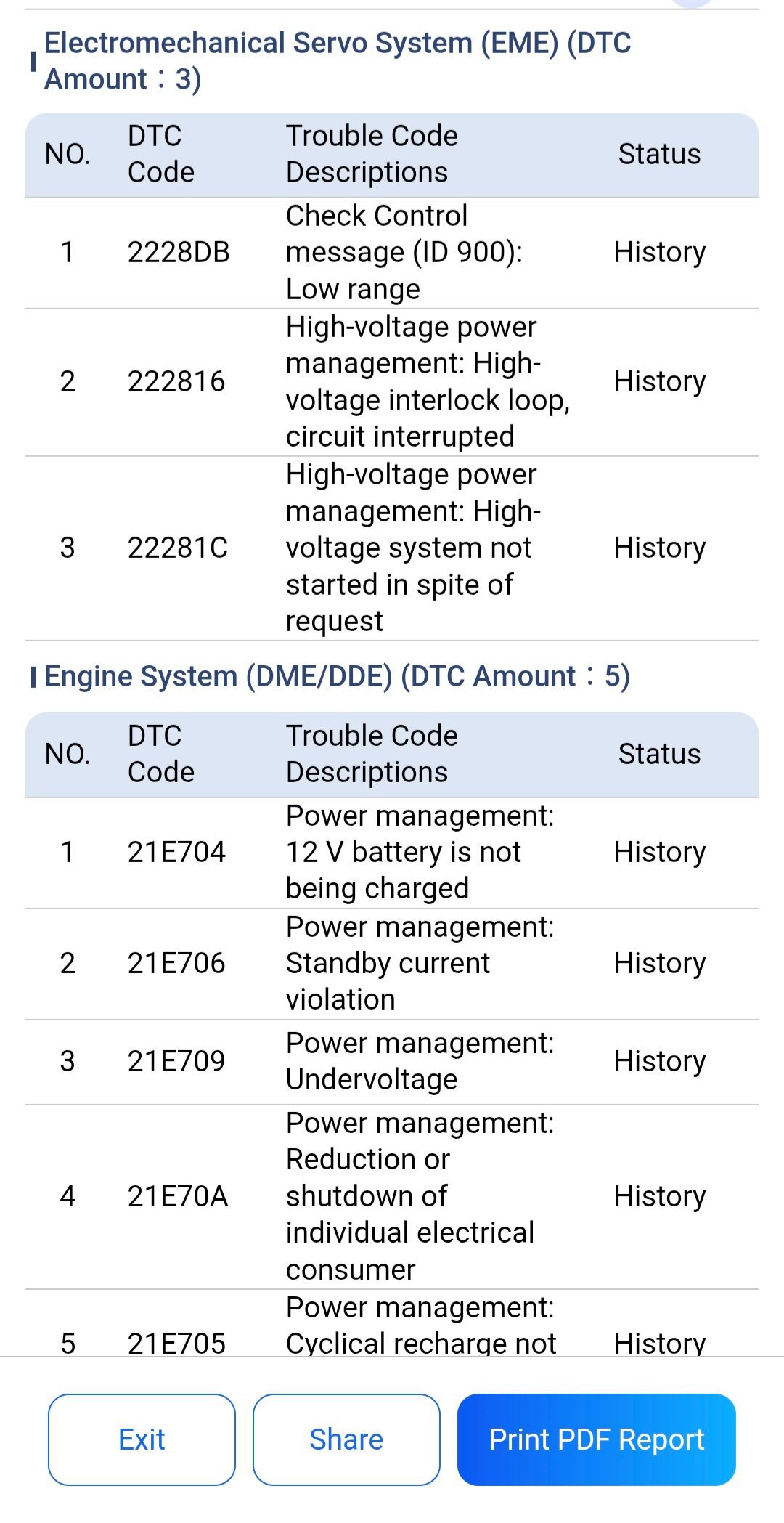Select DTC code 21E704

coord(176,852)
